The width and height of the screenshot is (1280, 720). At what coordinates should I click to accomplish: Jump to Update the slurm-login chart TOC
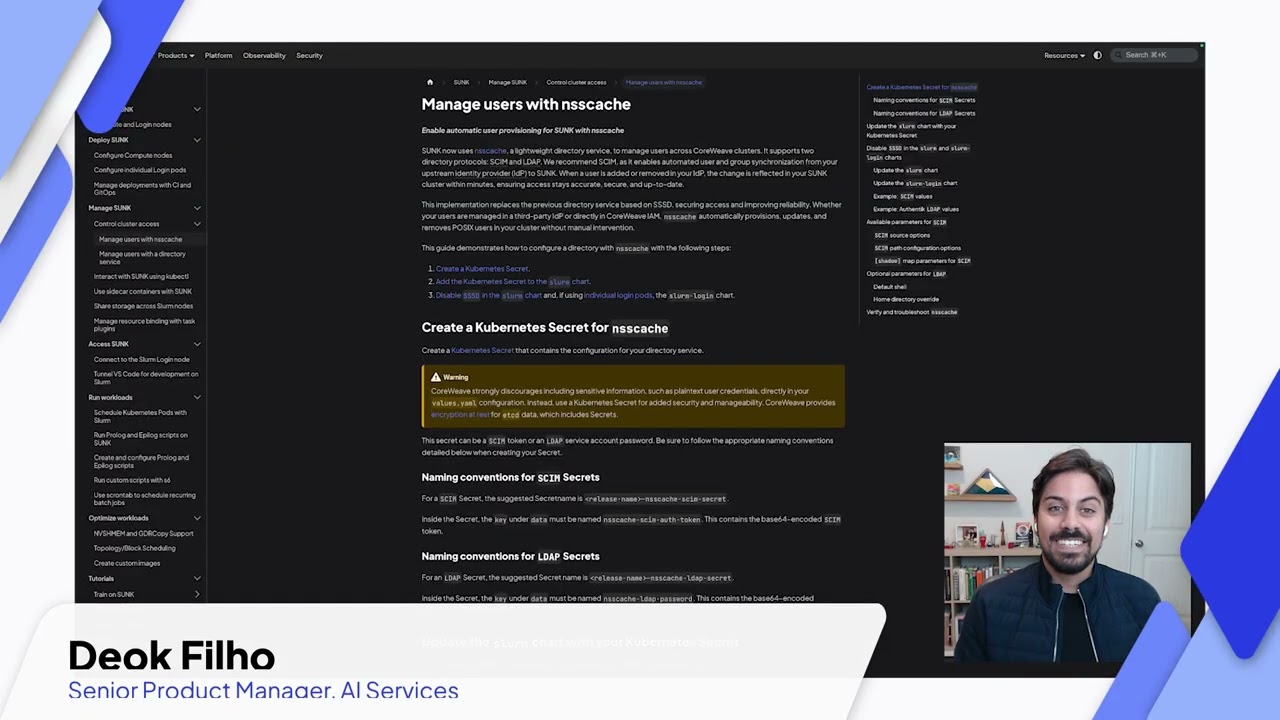pos(915,183)
